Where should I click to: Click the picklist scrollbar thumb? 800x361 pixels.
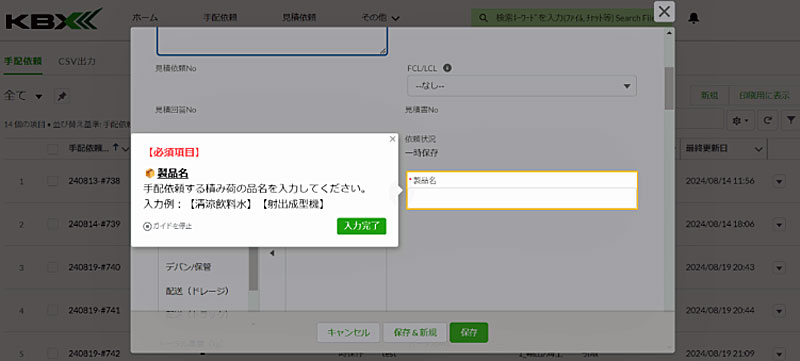pos(254,269)
